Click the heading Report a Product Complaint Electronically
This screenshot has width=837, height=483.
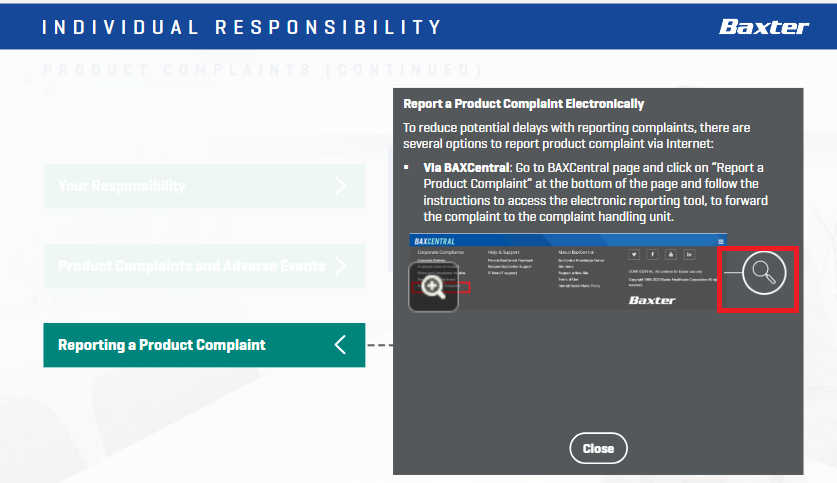pyautogui.click(x=524, y=104)
